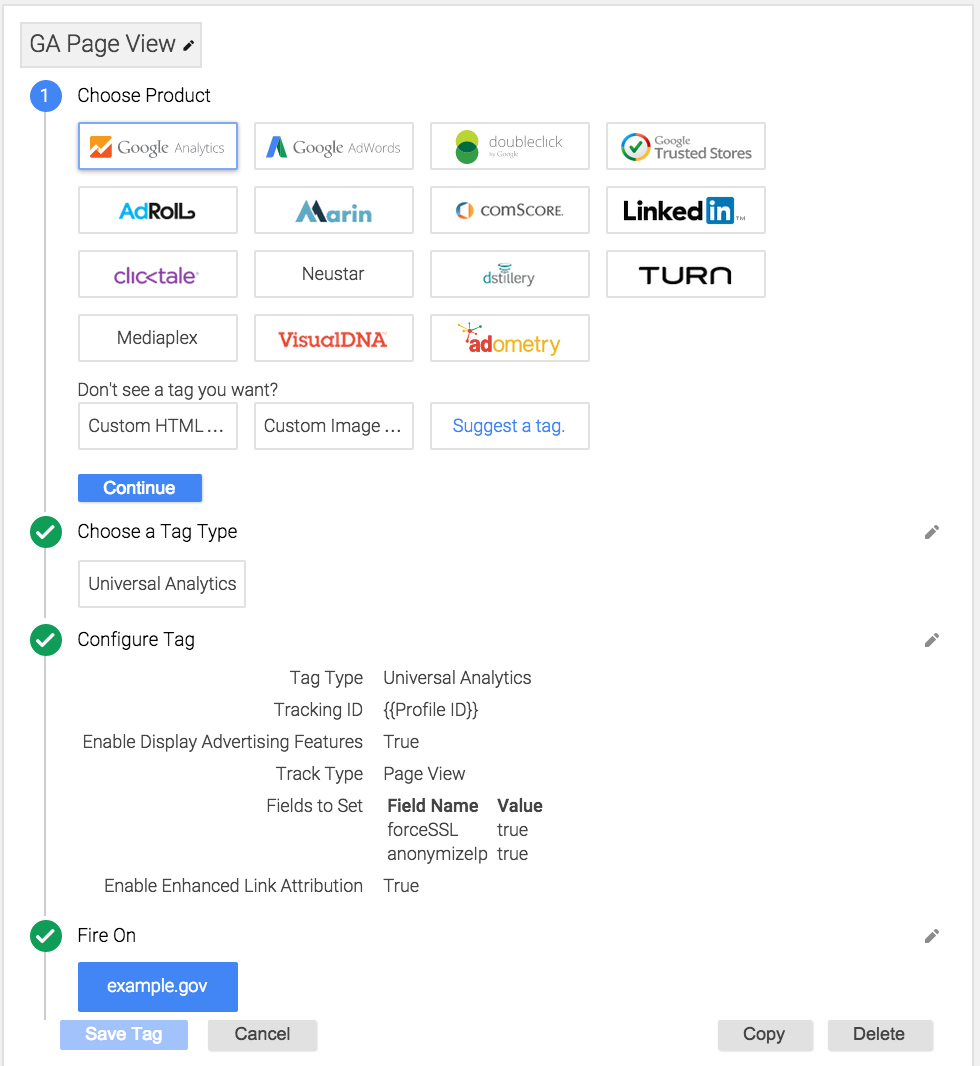The image size is (980, 1066).
Task: Select the TURN product tile
Action: [686, 274]
